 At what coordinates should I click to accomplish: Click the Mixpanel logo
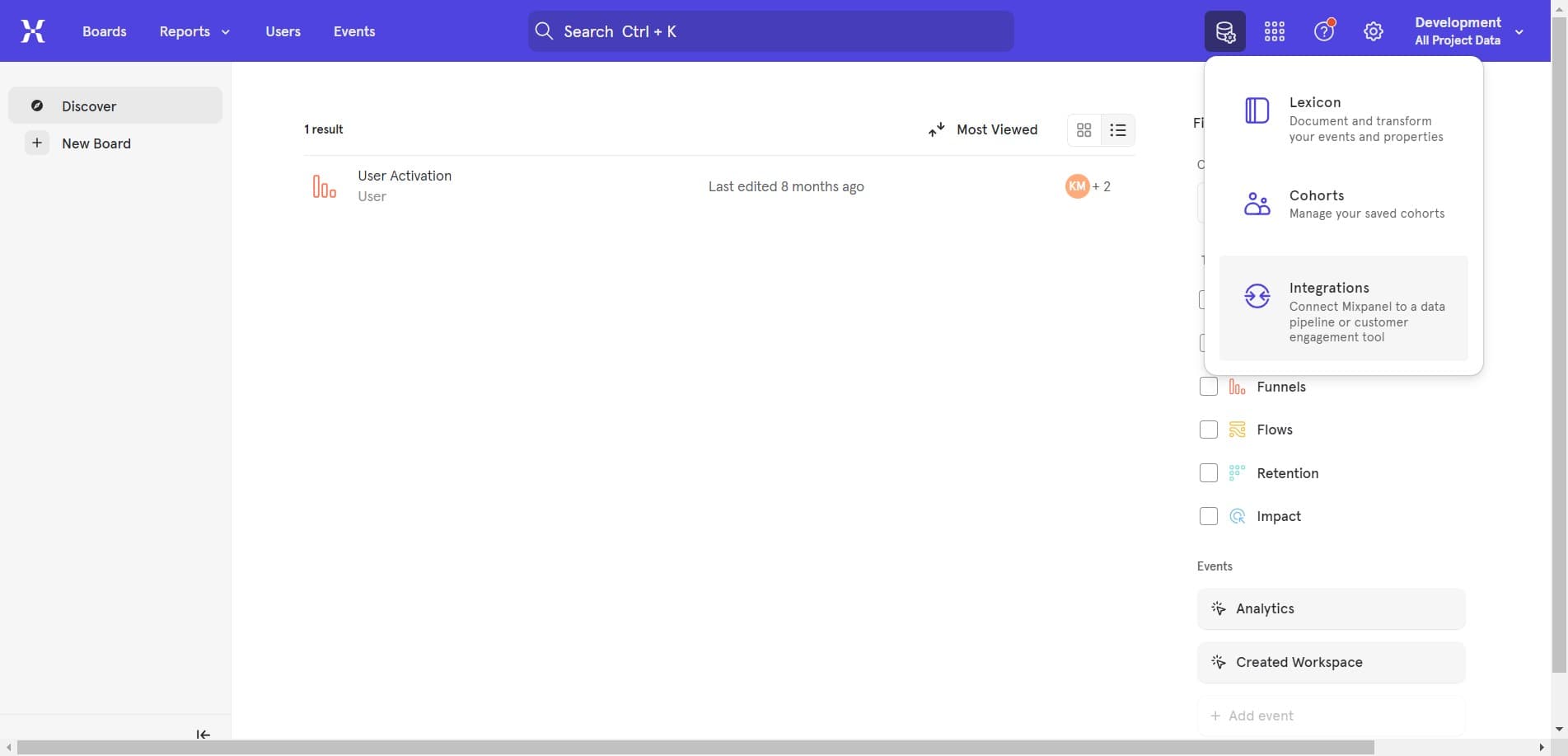tap(32, 31)
